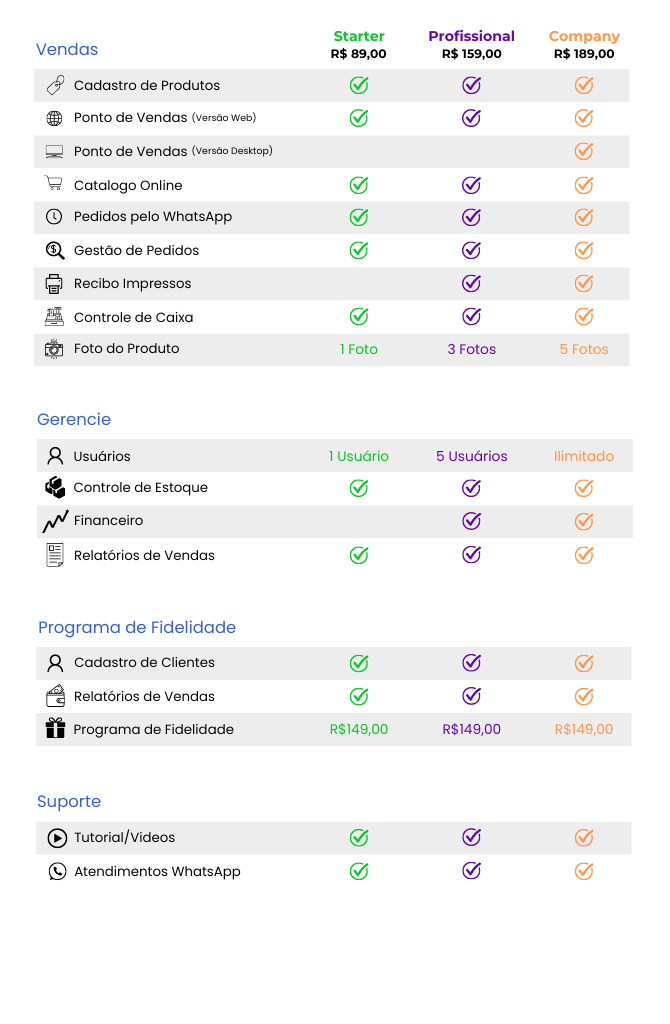Click the play icon beside Tutorial/Videos
Screen dimensions: 670x1024
pyautogui.click(x=57, y=838)
